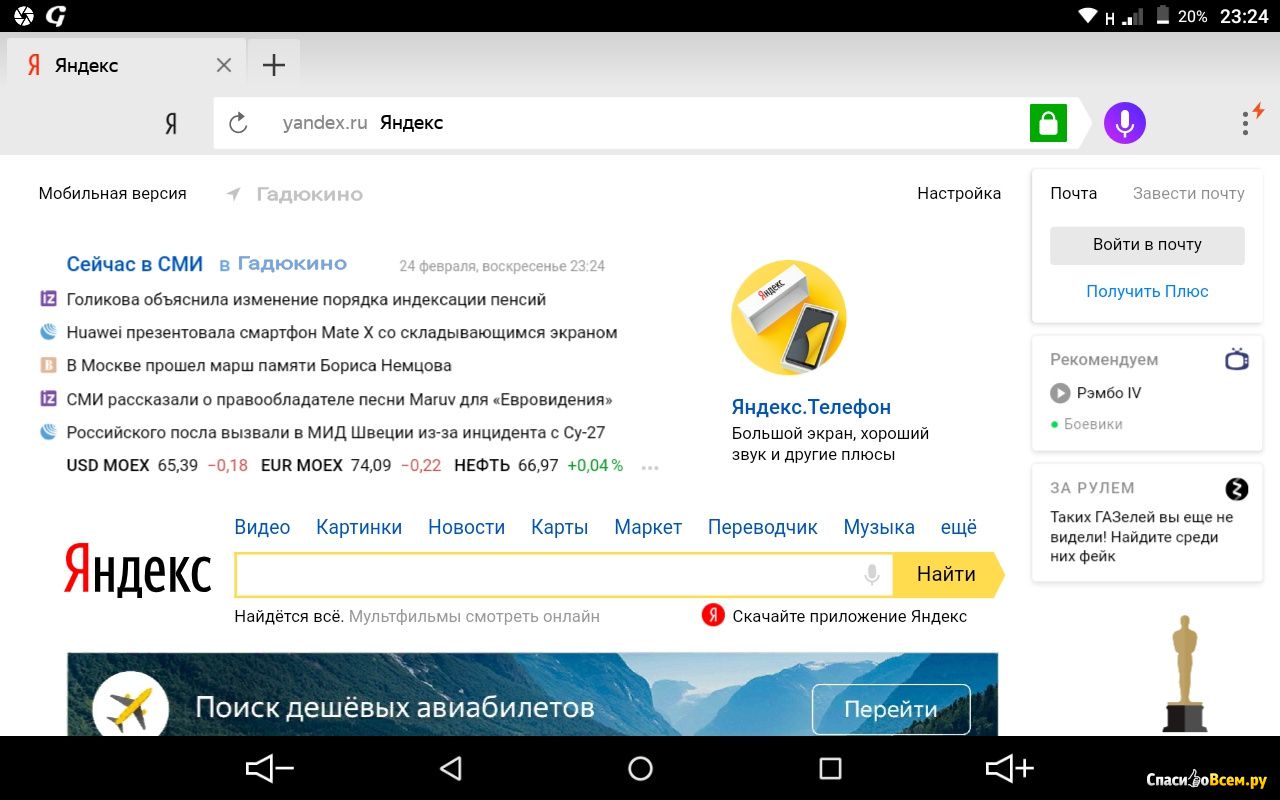This screenshot has height=800, width=1280.
Task: Expand more quotes with three dots
Action: pos(650,467)
